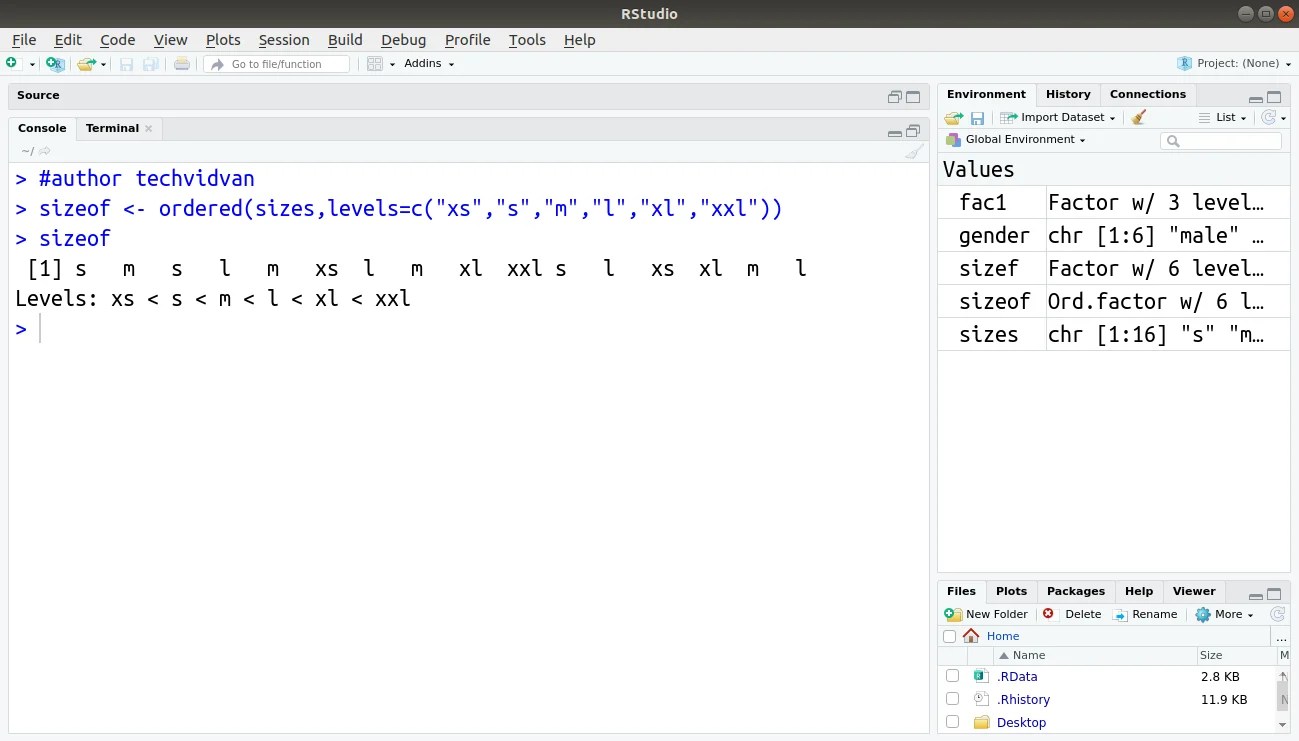1299x741 pixels.
Task: Refresh the Environment pane
Action: [x=1269, y=117]
